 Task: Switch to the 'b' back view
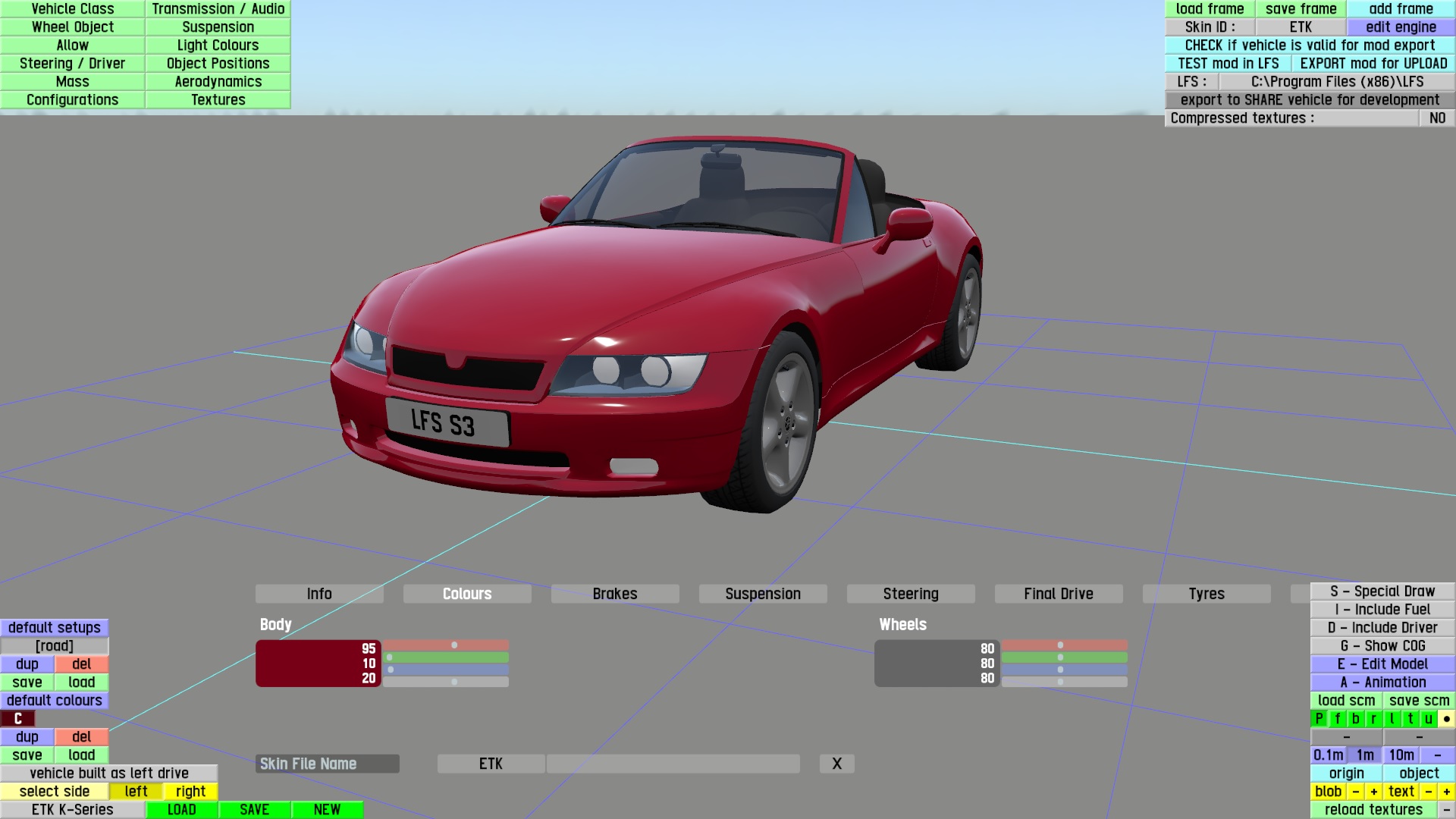tap(1355, 718)
